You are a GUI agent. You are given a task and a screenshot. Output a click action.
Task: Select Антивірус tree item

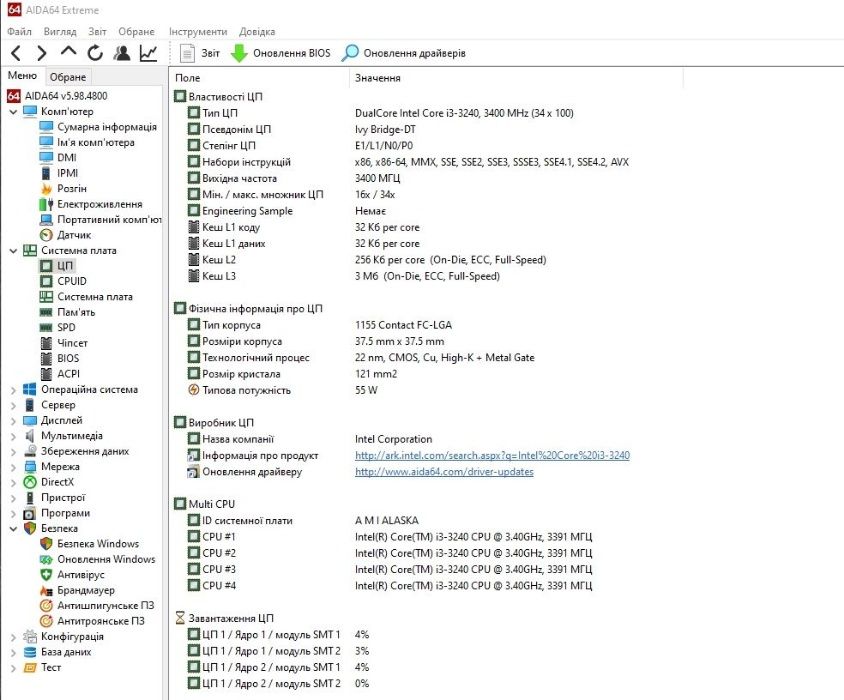(x=72, y=575)
